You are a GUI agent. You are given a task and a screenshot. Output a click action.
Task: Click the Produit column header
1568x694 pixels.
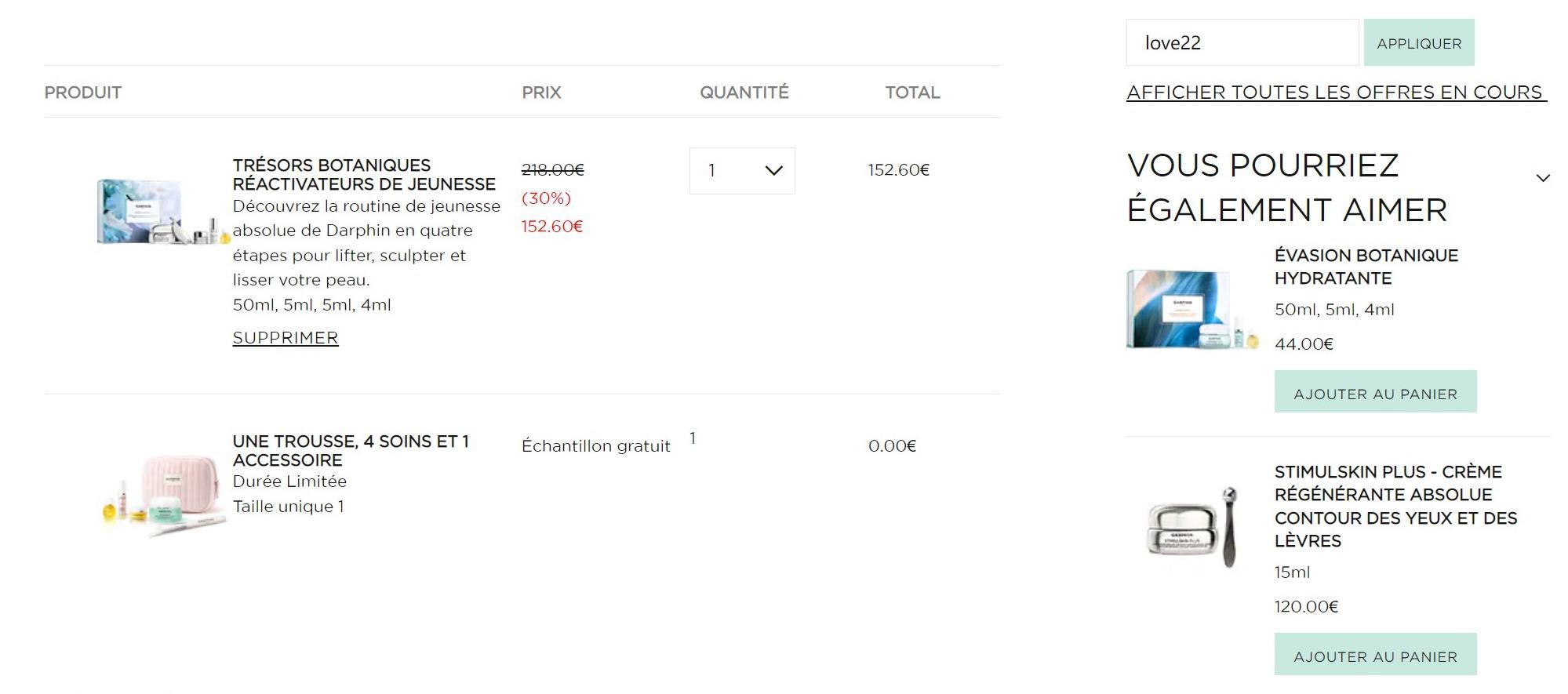click(83, 93)
